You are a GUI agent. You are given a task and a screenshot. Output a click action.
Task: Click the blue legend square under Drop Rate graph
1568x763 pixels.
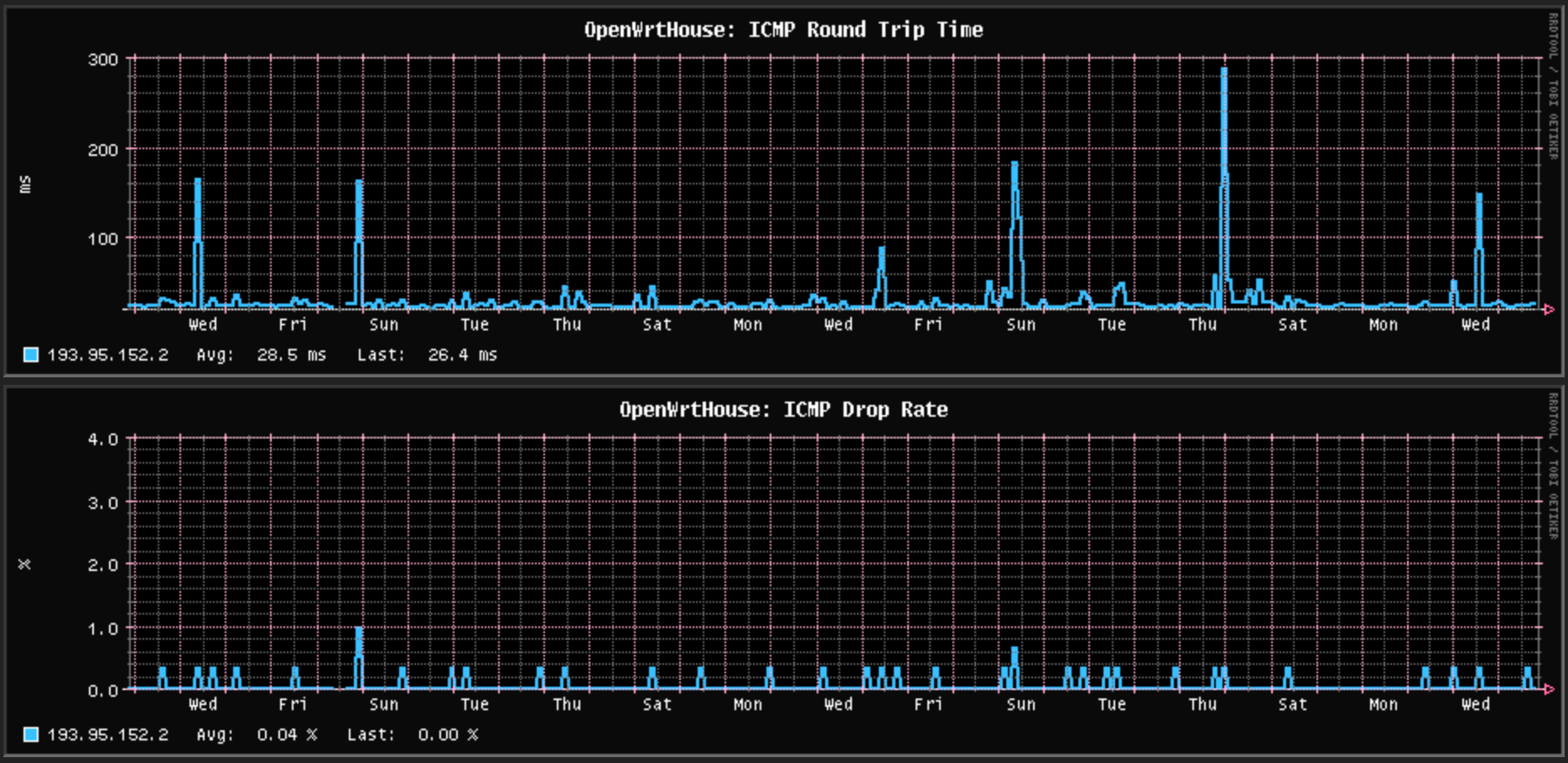click(30, 734)
